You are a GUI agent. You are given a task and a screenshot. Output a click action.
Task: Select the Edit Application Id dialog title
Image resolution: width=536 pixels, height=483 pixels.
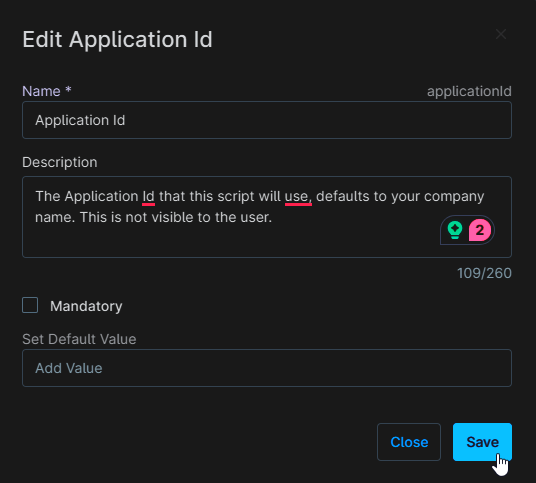[117, 39]
